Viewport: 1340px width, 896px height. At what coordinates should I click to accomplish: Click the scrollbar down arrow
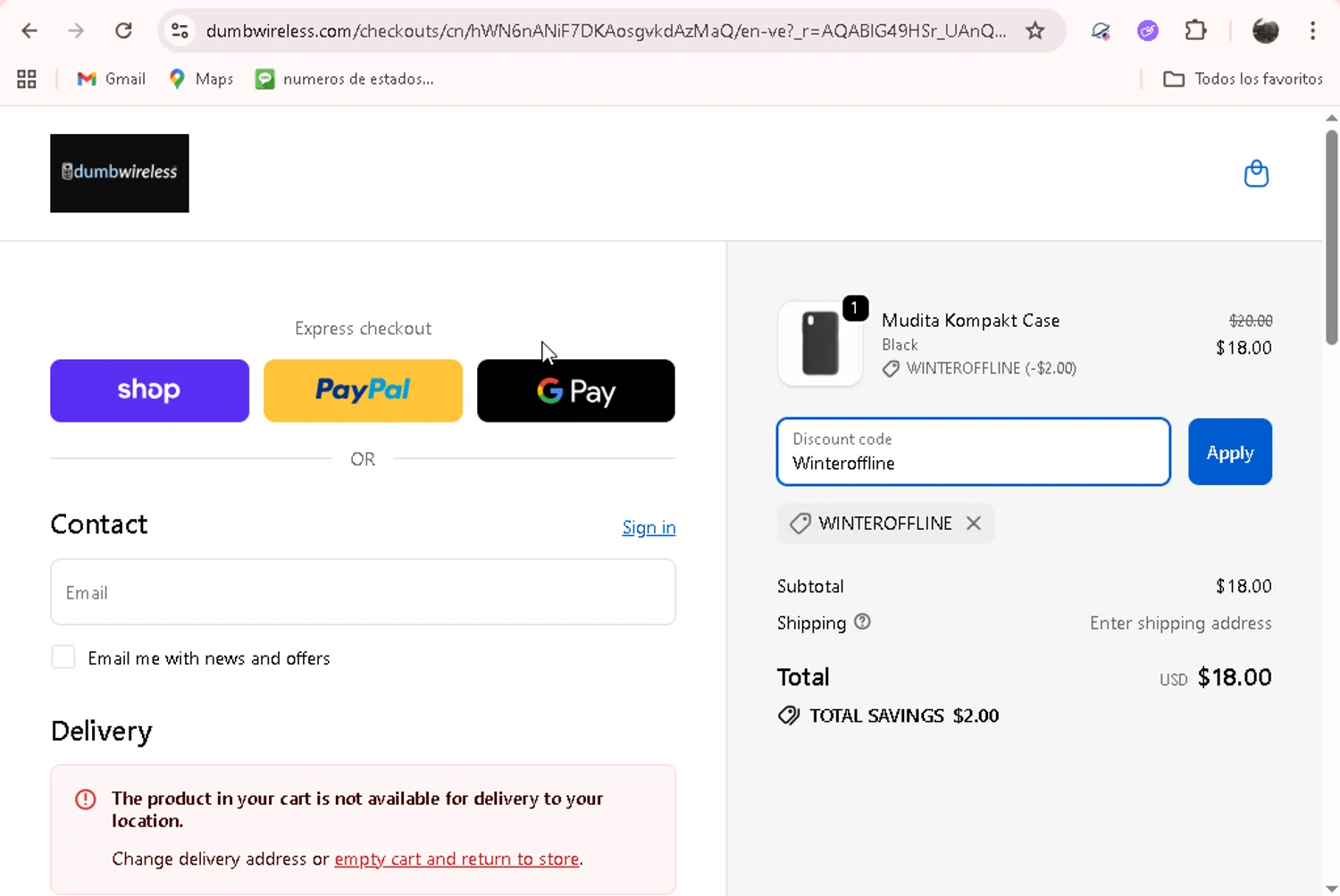coord(1331,889)
